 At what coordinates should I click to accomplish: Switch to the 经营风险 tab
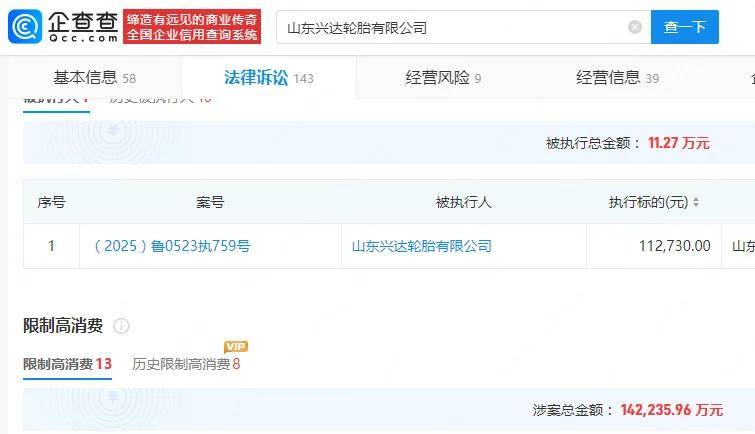tap(443, 77)
